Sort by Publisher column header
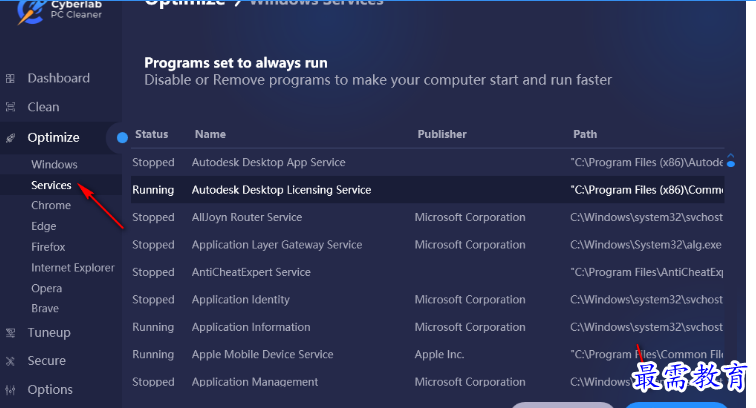This screenshot has width=756, height=408. (442, 134)
